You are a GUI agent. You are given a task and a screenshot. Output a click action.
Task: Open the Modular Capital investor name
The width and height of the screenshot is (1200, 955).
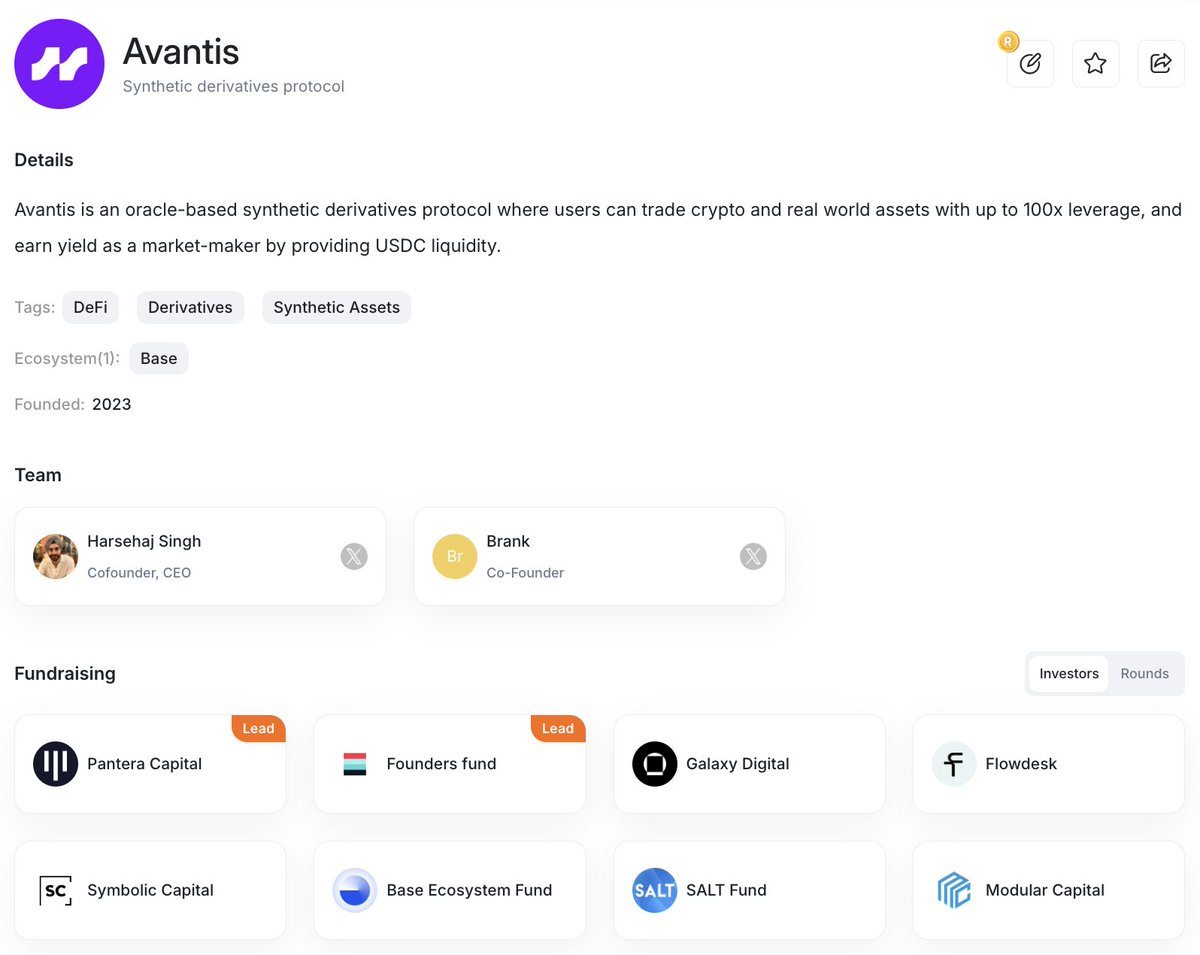click(1045, 890)
